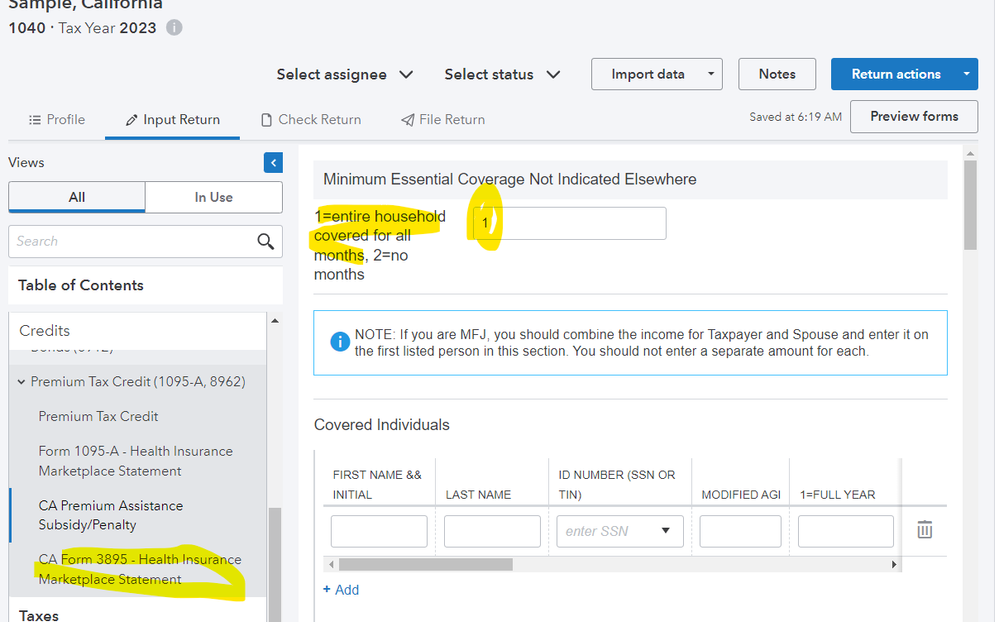
Task: Switch the Views filter to All
Action: pos(77,197)
